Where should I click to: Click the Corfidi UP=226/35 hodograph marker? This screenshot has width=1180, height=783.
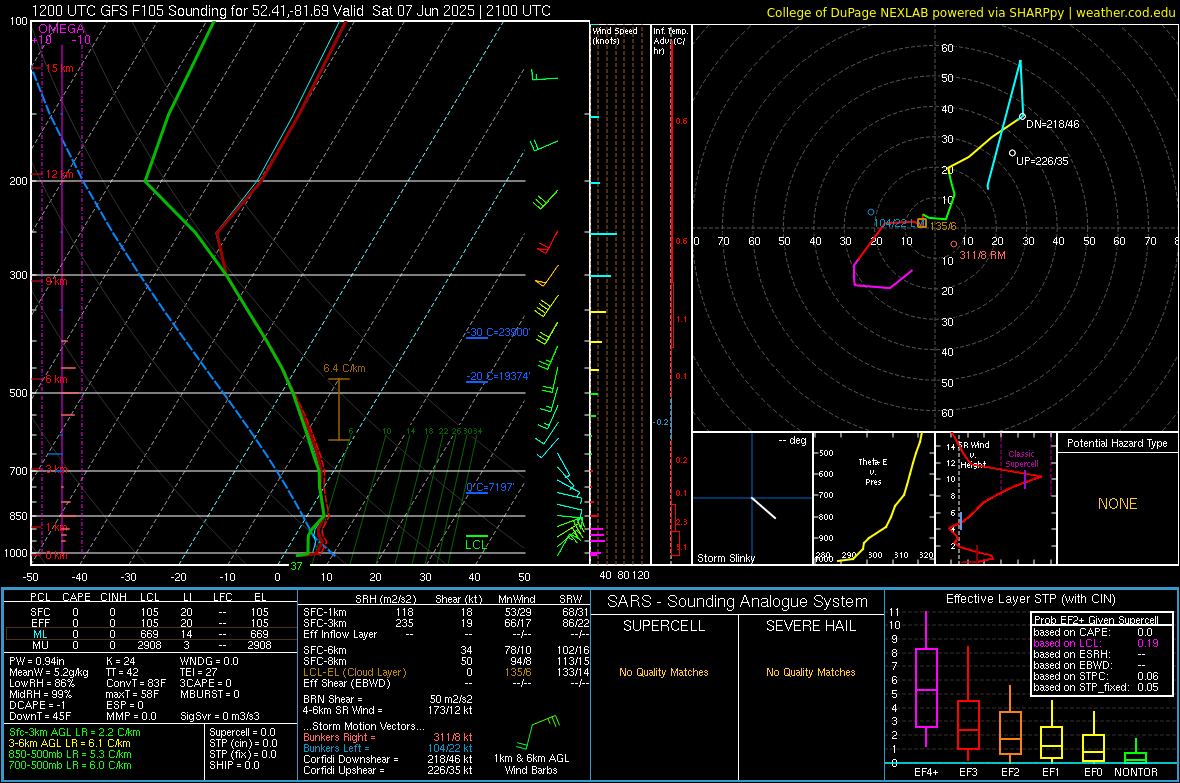coord(1012,153)
